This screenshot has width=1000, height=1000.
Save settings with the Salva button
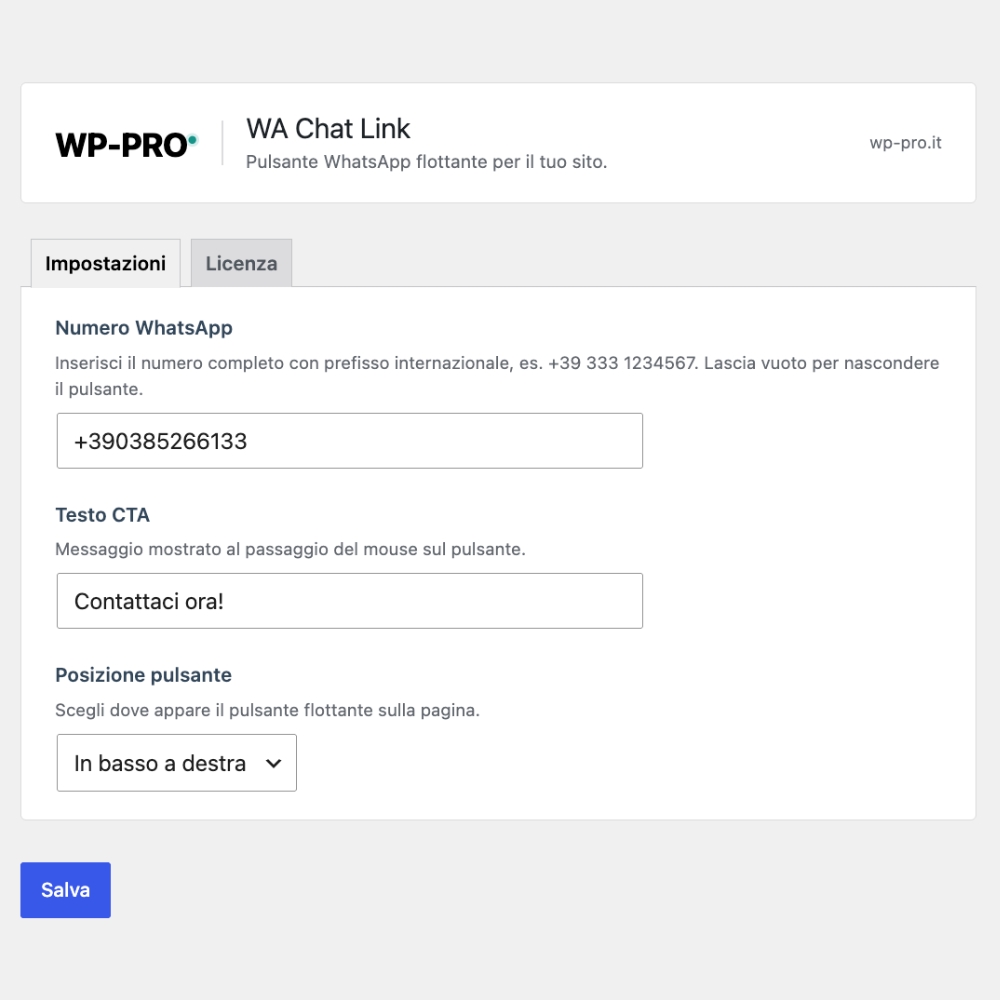tap(66, 890)
